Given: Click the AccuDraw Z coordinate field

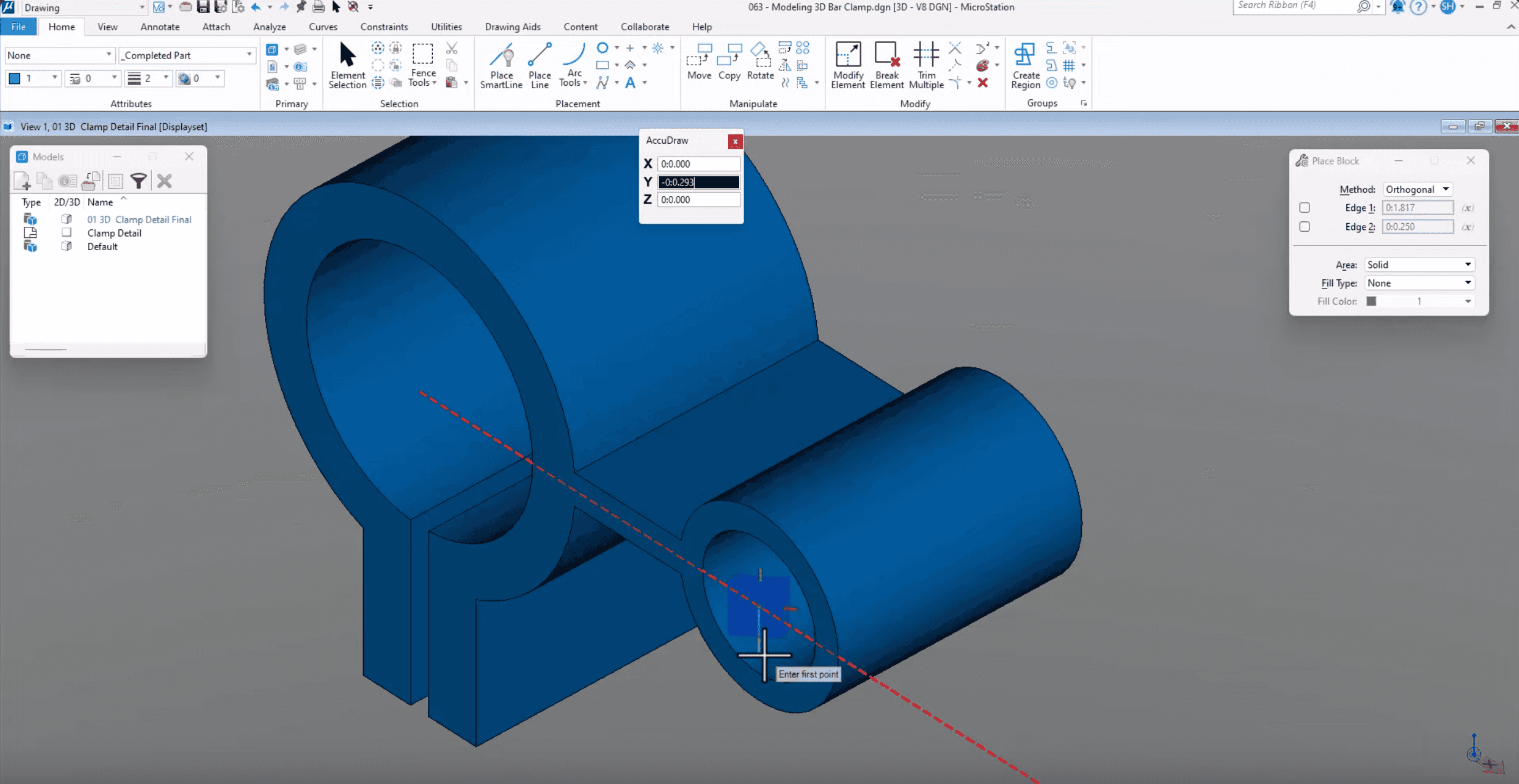Looking at the screenshot, I should coord(698,199).
